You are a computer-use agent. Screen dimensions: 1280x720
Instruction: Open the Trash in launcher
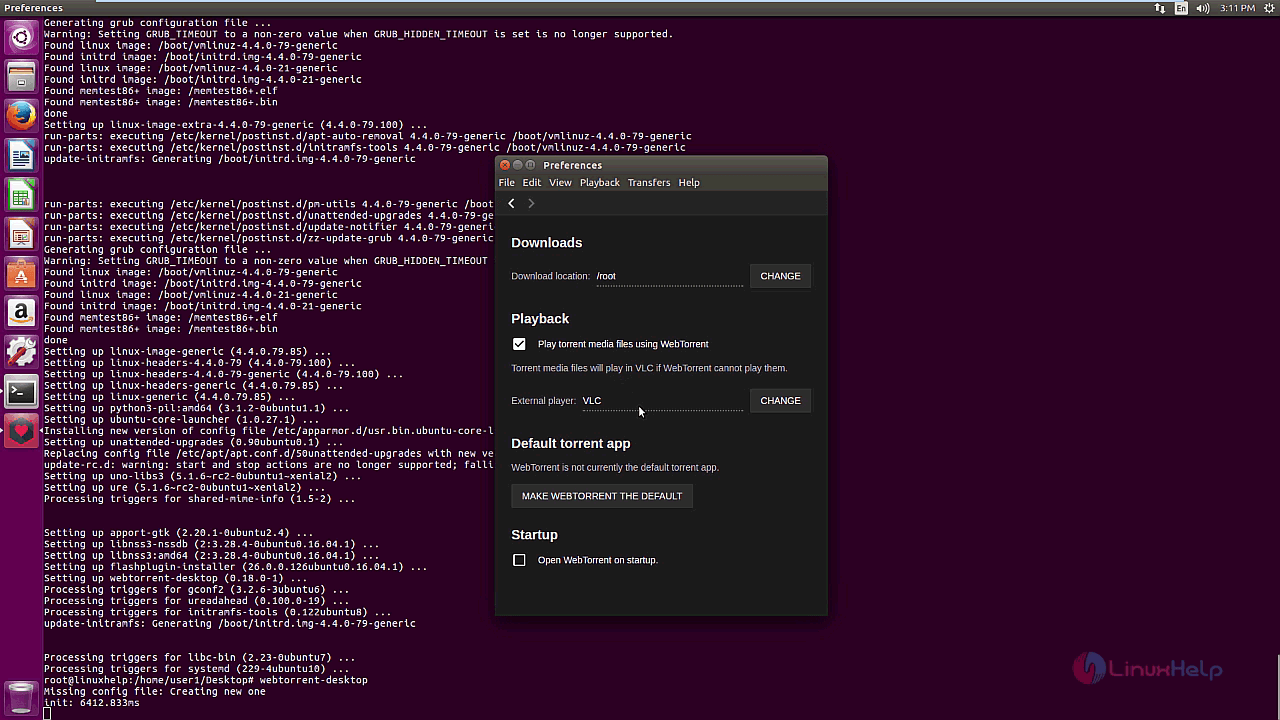(21, 696)
